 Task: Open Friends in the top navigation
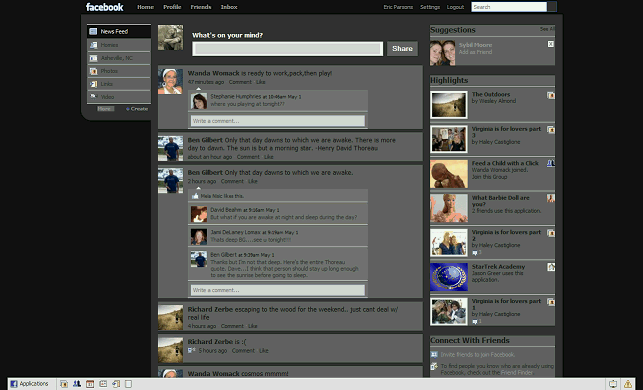pos(201,7)
